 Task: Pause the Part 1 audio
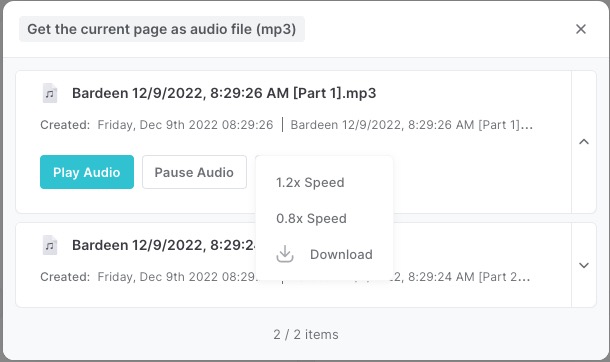[194, 172]
